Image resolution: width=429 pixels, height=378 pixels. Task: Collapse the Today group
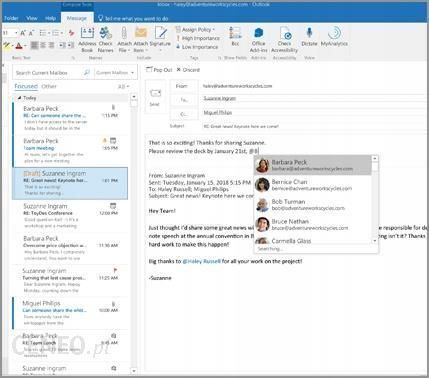[x=19, y=98]
